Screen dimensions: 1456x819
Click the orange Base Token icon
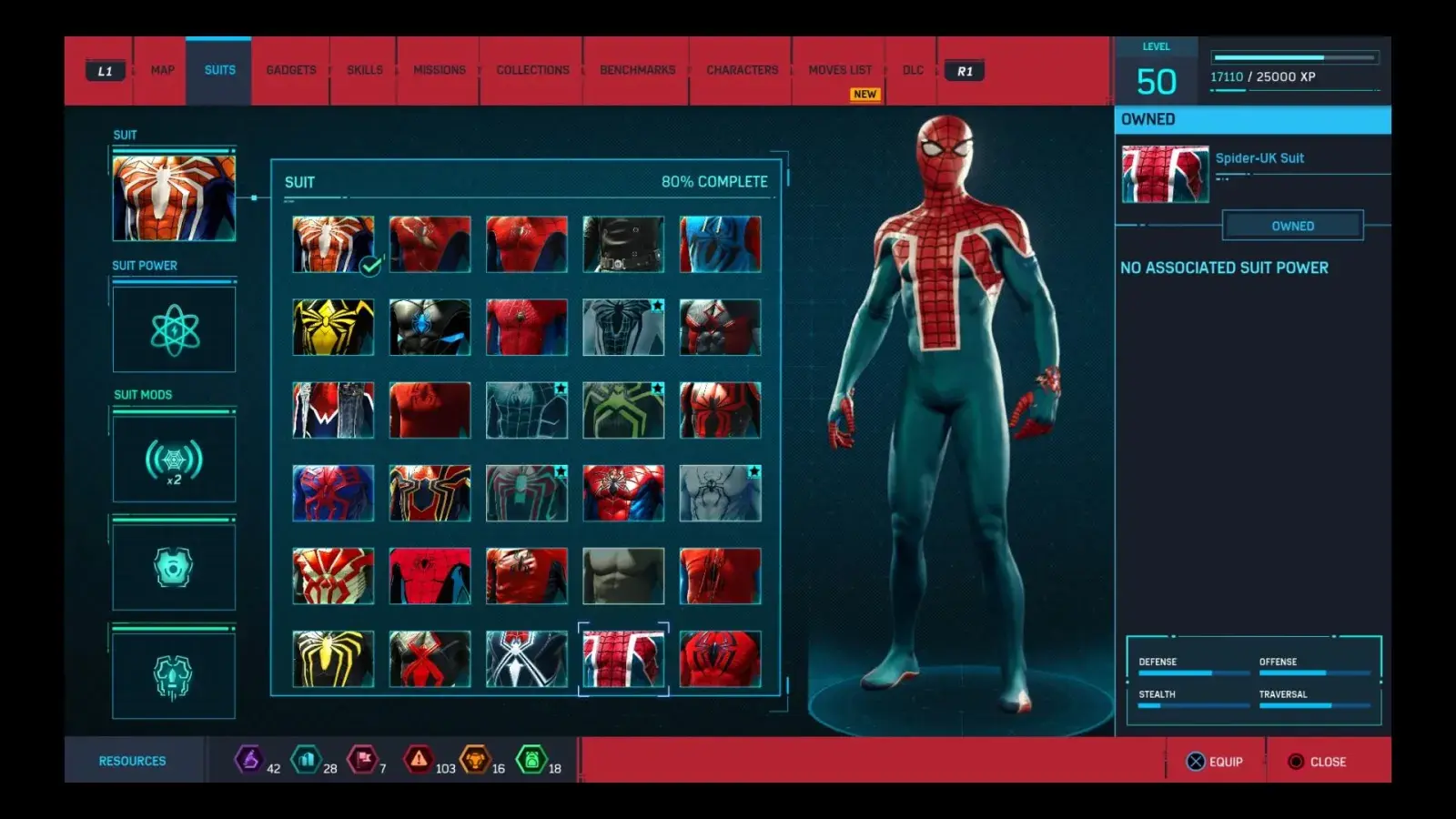[x=474, y=761]
